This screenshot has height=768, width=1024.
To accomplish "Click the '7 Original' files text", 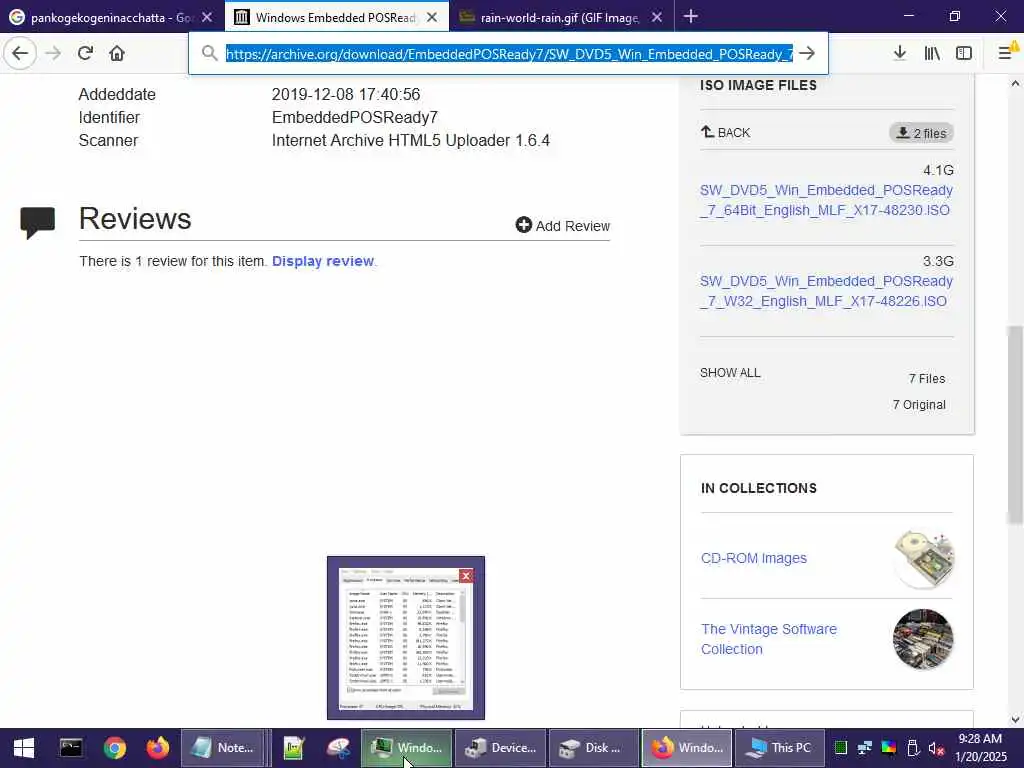I will click(x=919, y=405).
